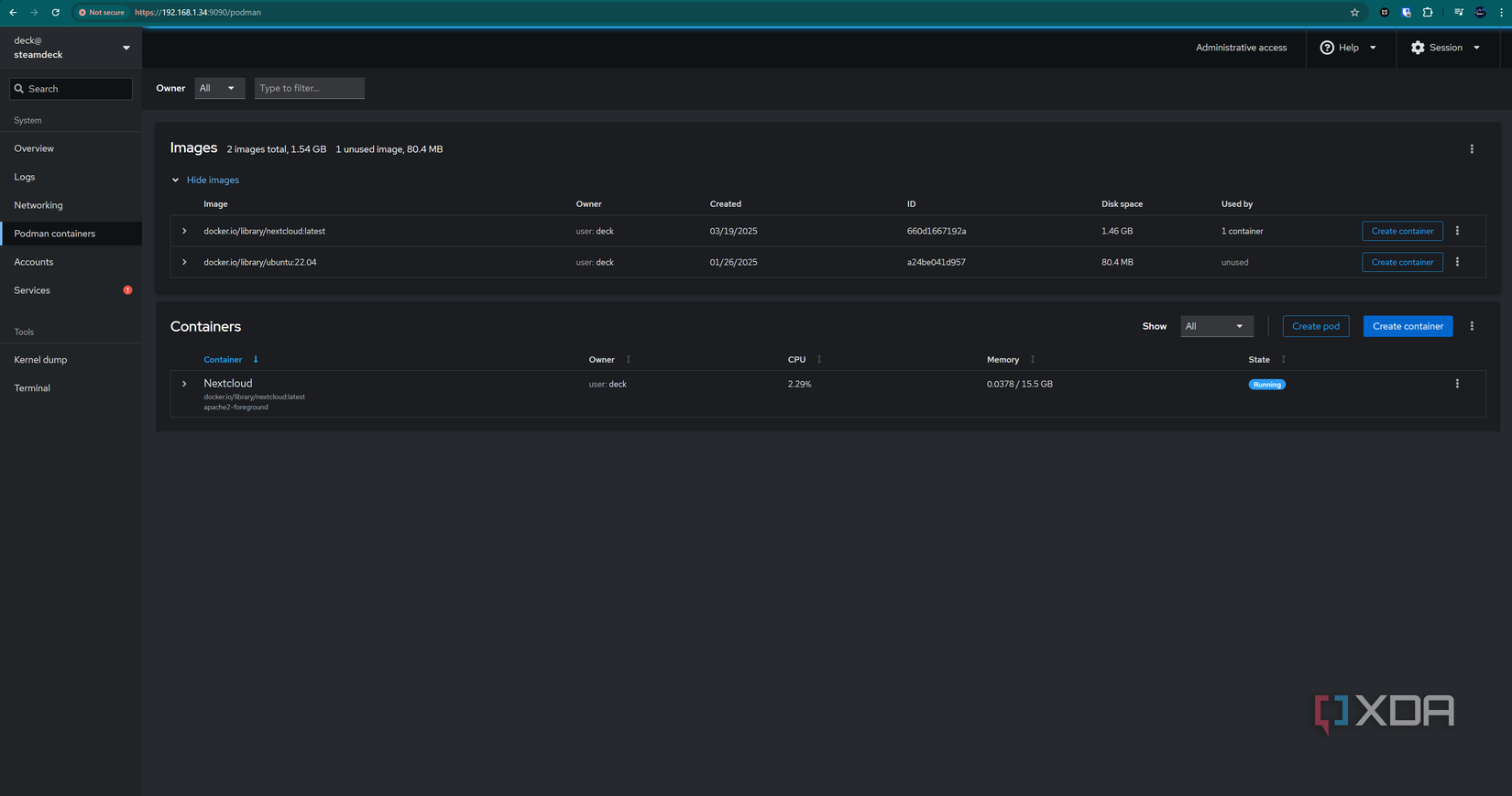This screenshot has height=796, width=1512.
Task: Expand the nextcloud:latest image row
Action: click(x=184, y=231)
